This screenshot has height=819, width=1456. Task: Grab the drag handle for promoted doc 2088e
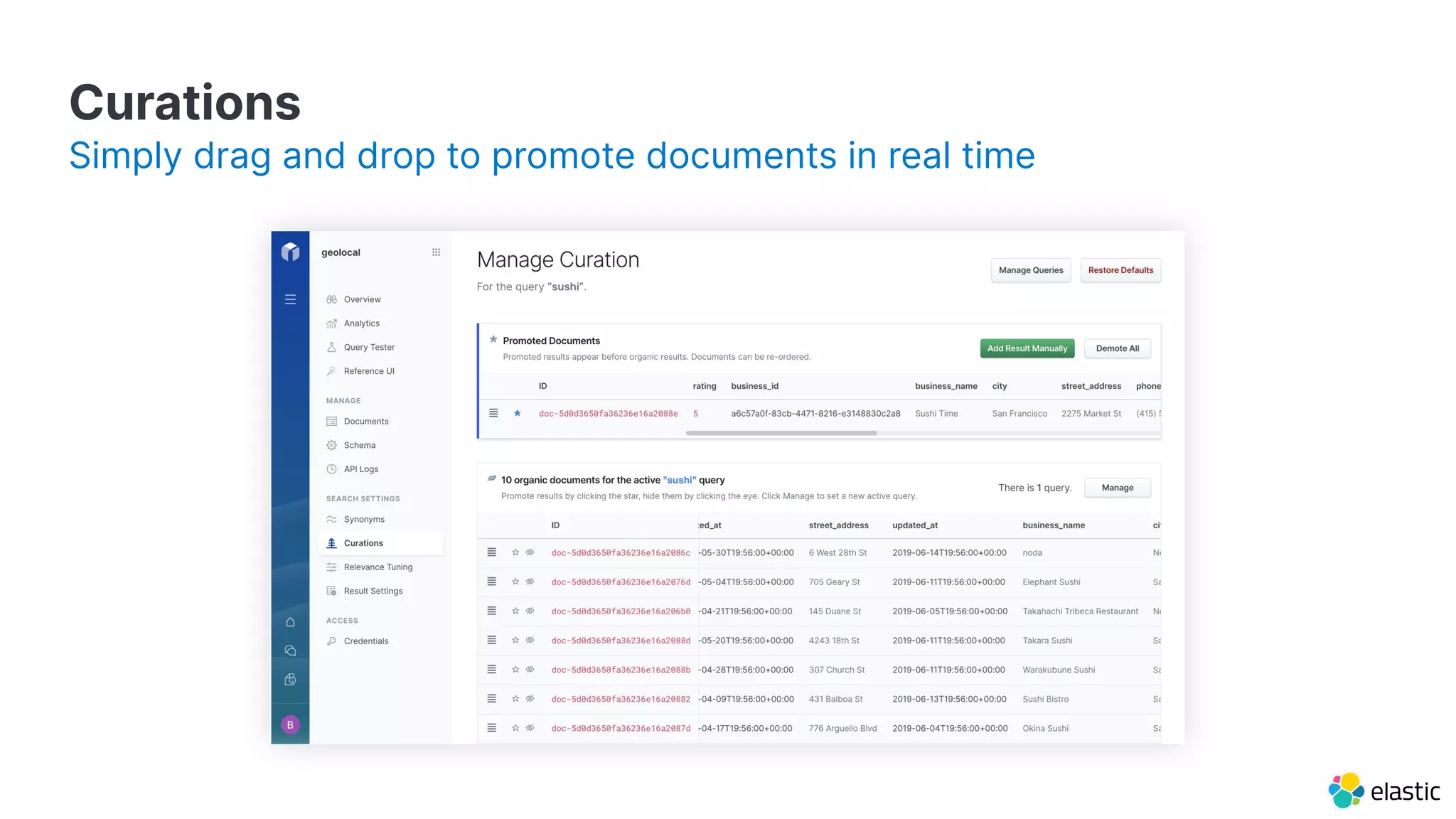tap(493, 413)
